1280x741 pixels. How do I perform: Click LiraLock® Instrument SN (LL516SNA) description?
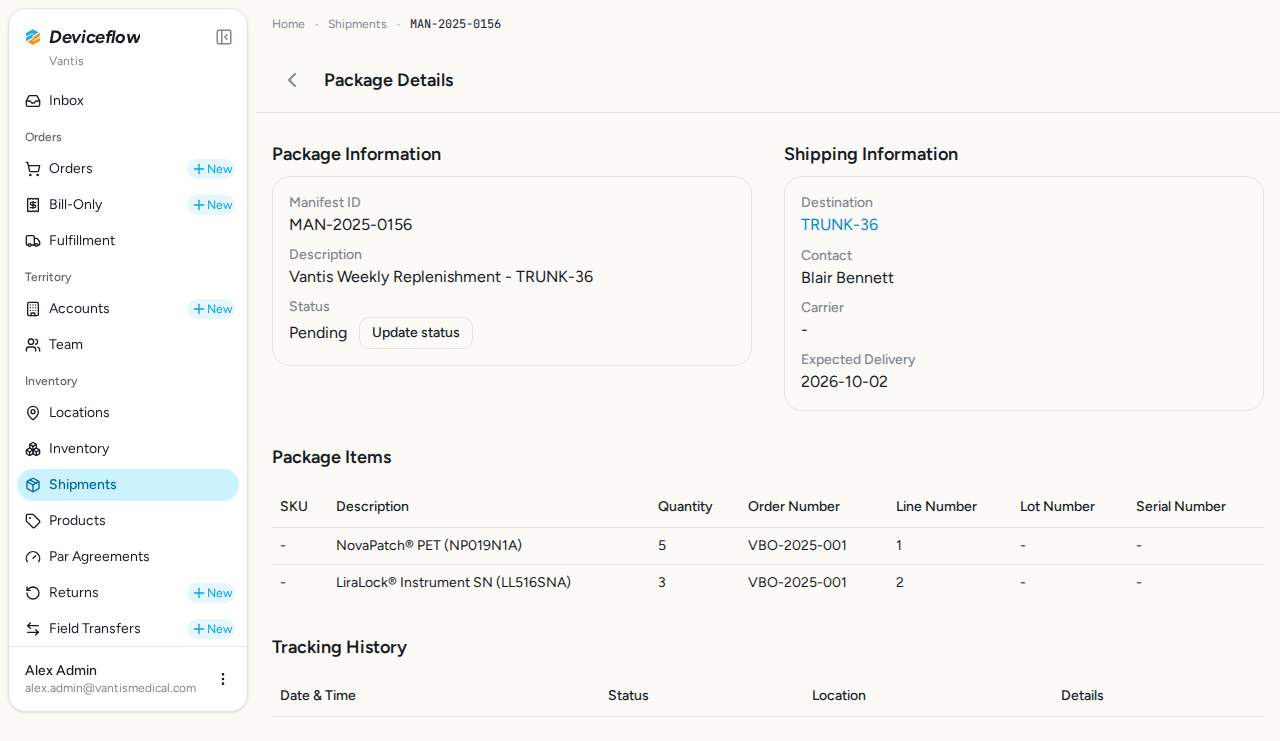click(x=453, y=582)
